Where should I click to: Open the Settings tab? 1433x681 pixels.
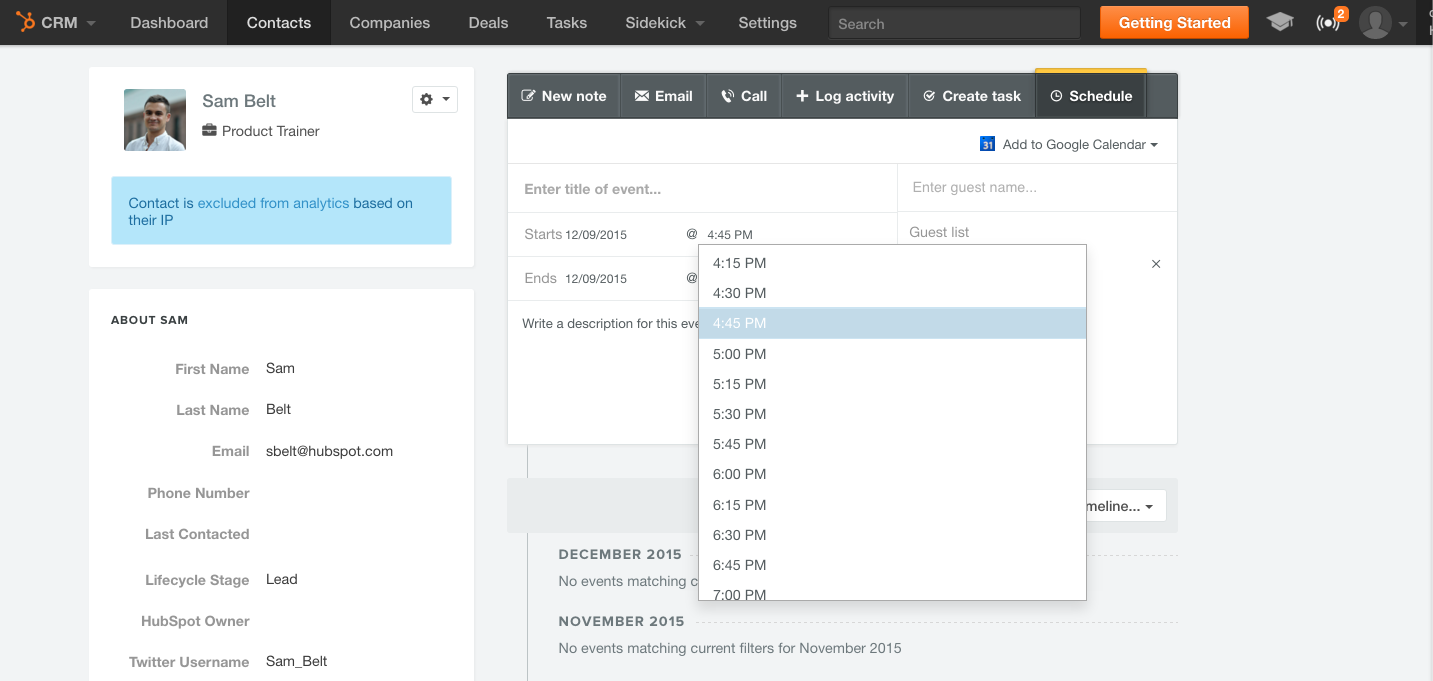pyautogui.click(x=767, y=22)
